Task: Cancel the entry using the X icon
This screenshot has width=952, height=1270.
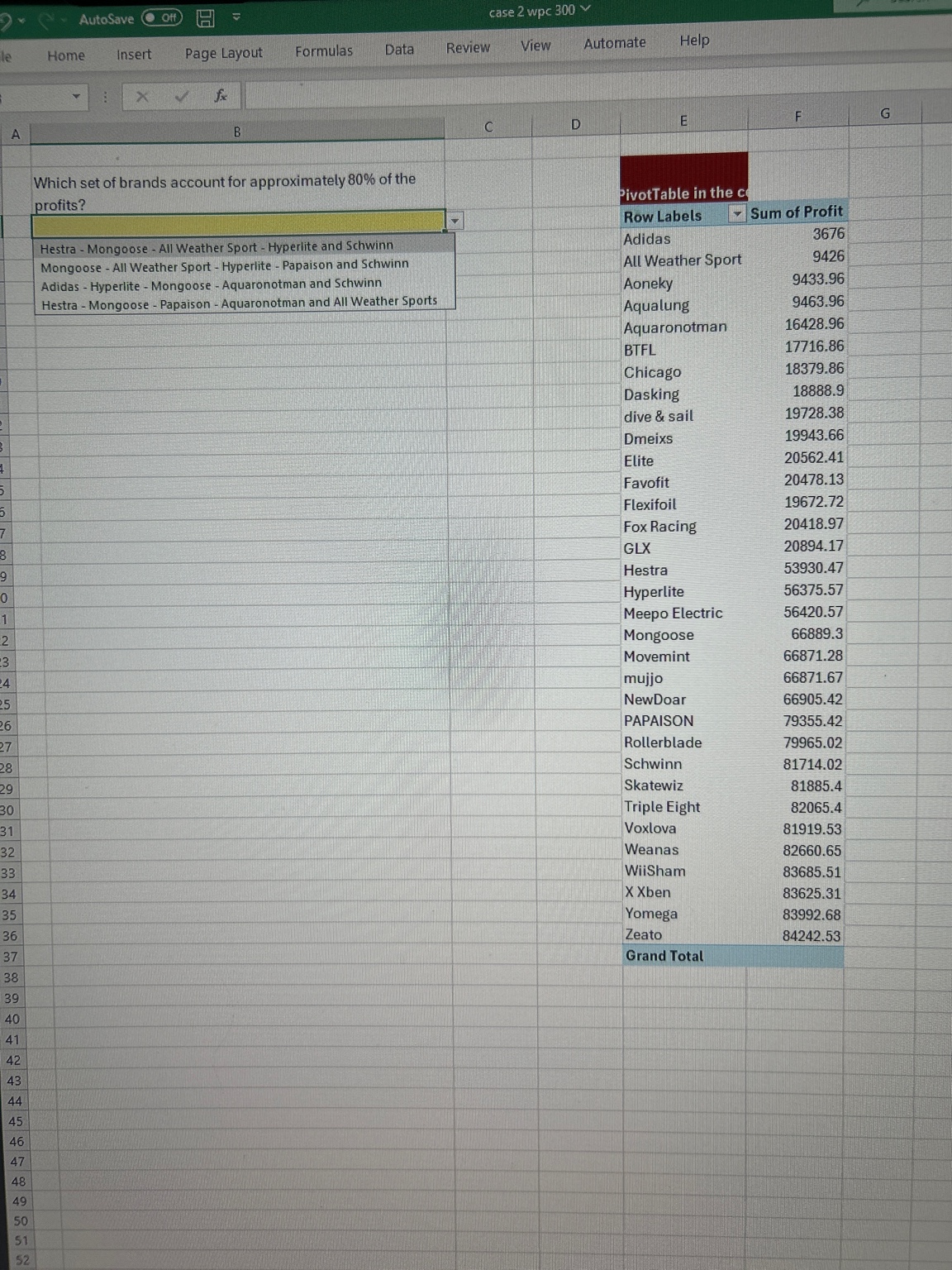Action: coord(142,96)
